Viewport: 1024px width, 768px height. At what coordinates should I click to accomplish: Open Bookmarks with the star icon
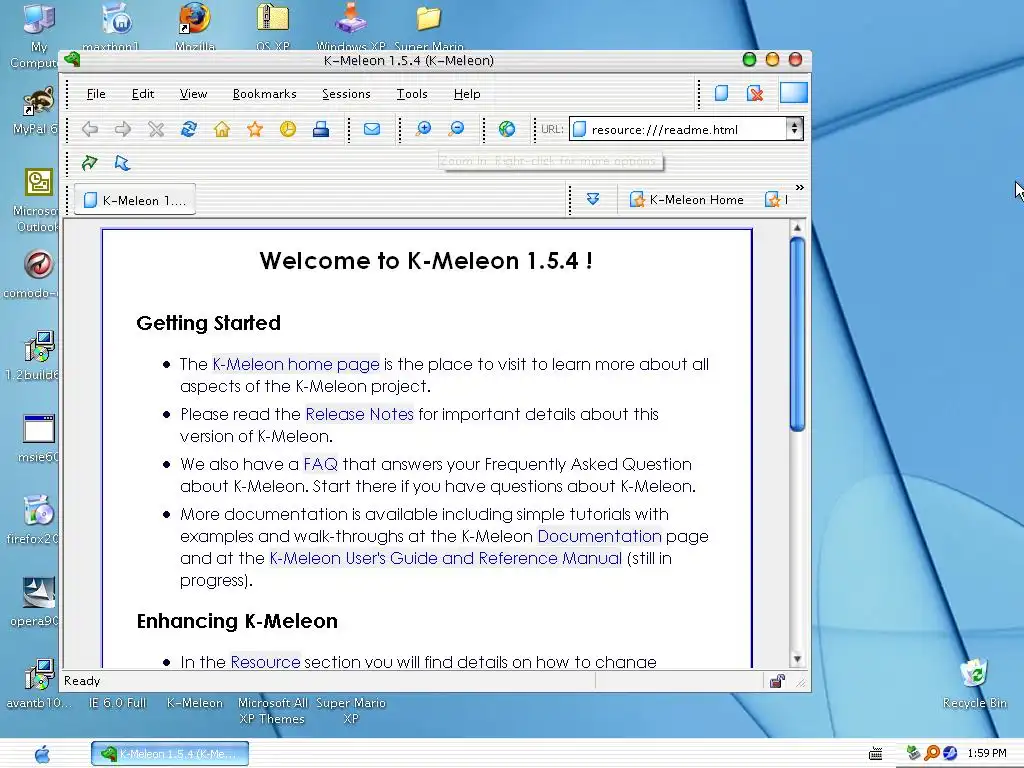[255, 129]
